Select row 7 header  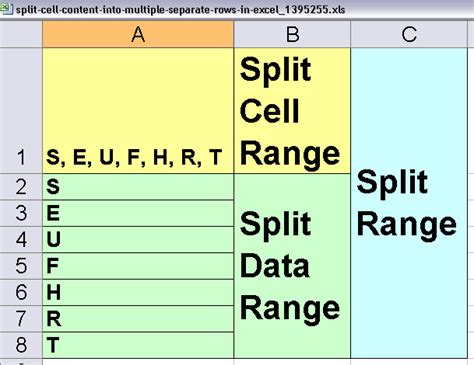point(21,319)
